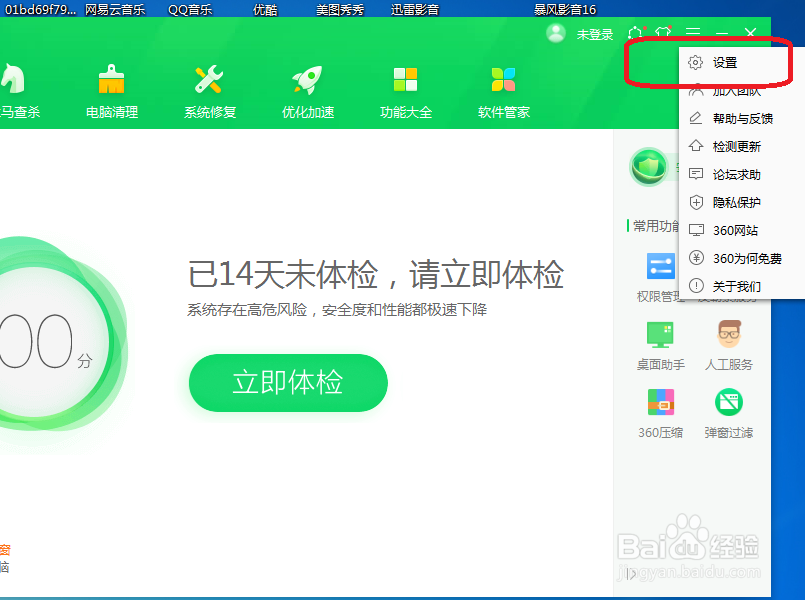Open the 软件管家 (Software Manager) icon
The height and width of the screenshot is (600, 805).
(501, 90)
